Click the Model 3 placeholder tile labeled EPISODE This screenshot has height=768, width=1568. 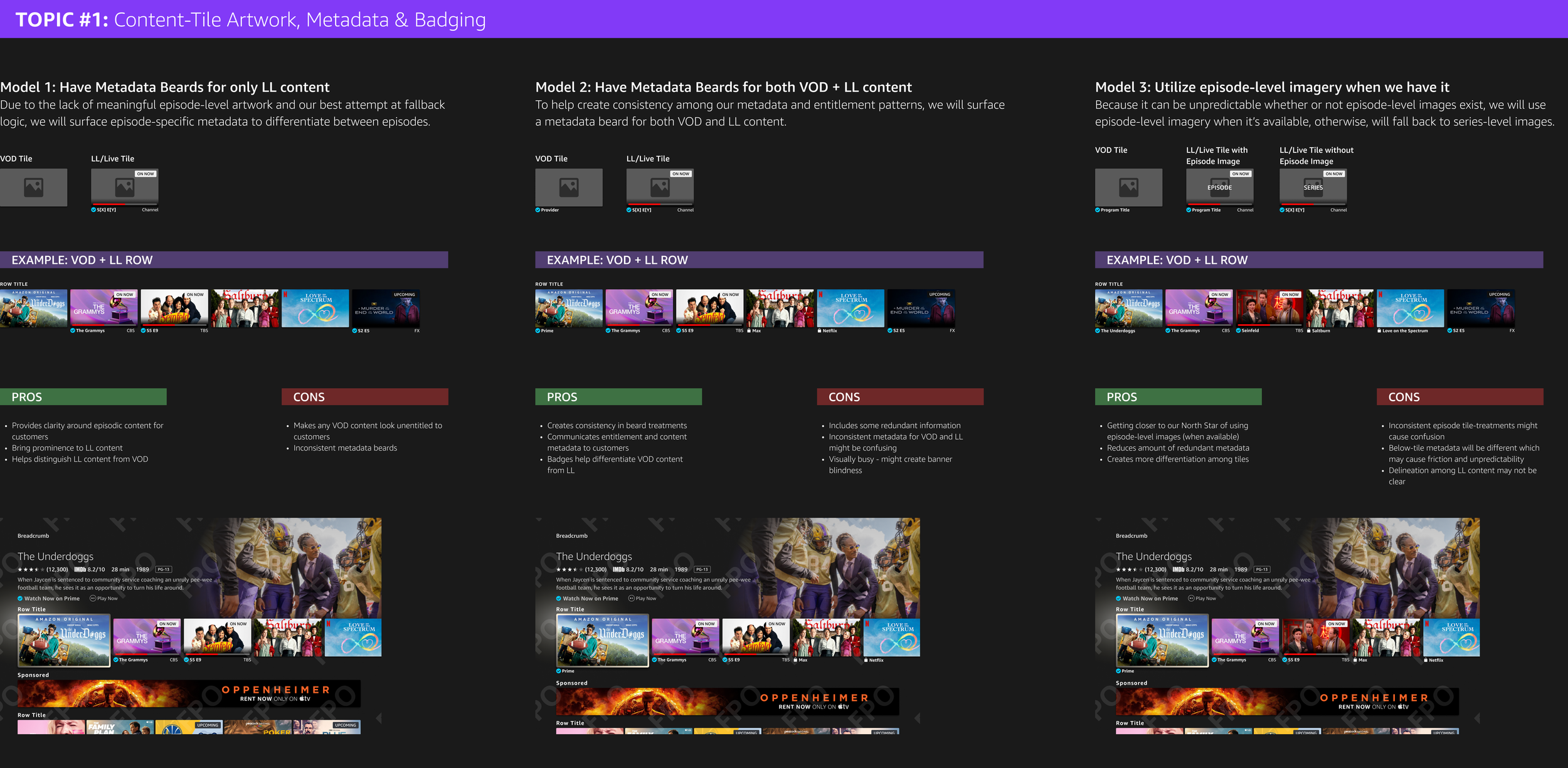(x=1219, y=187)
